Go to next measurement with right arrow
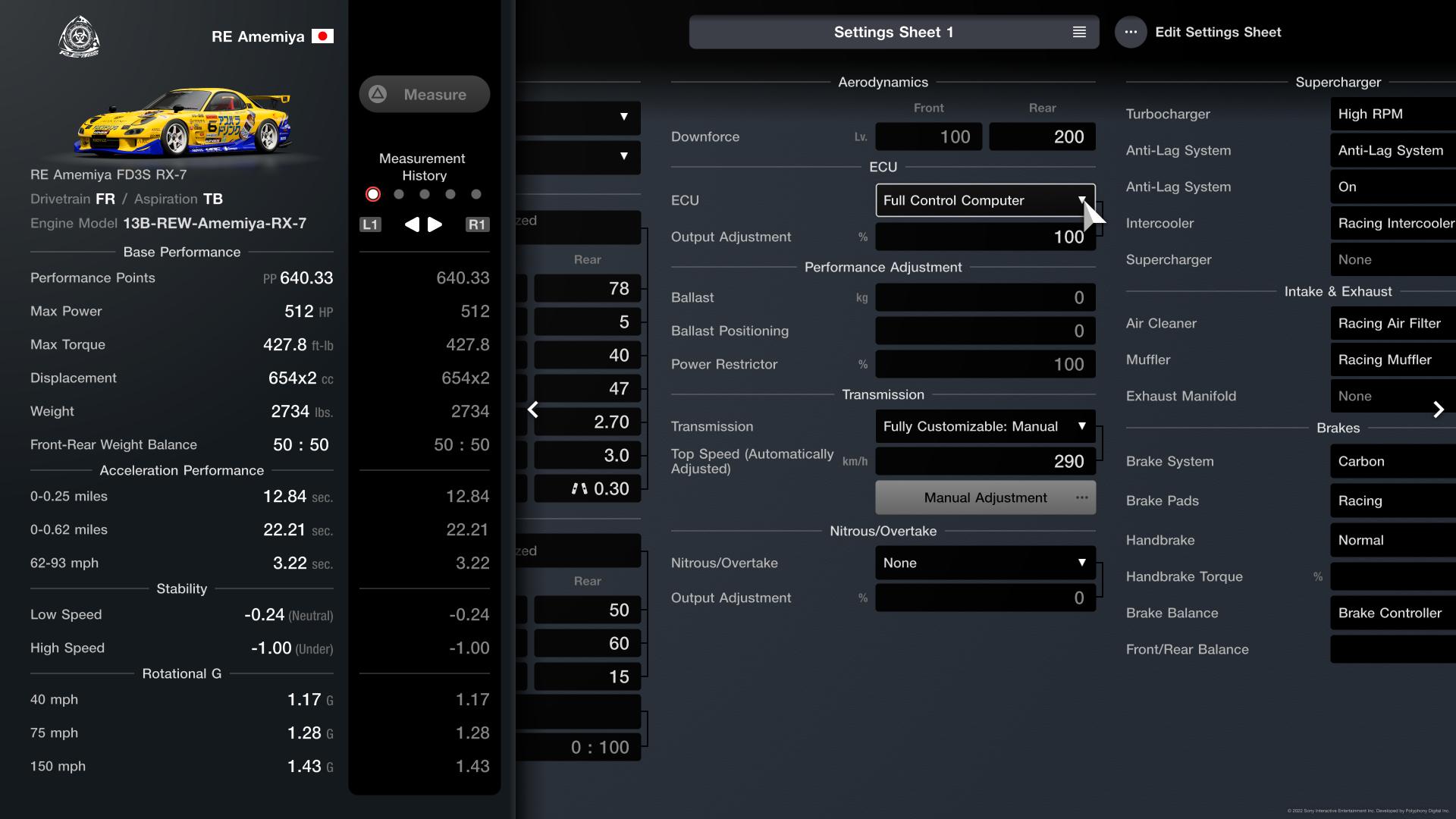The image size is (1456, 819). click(x=435, y=224)
